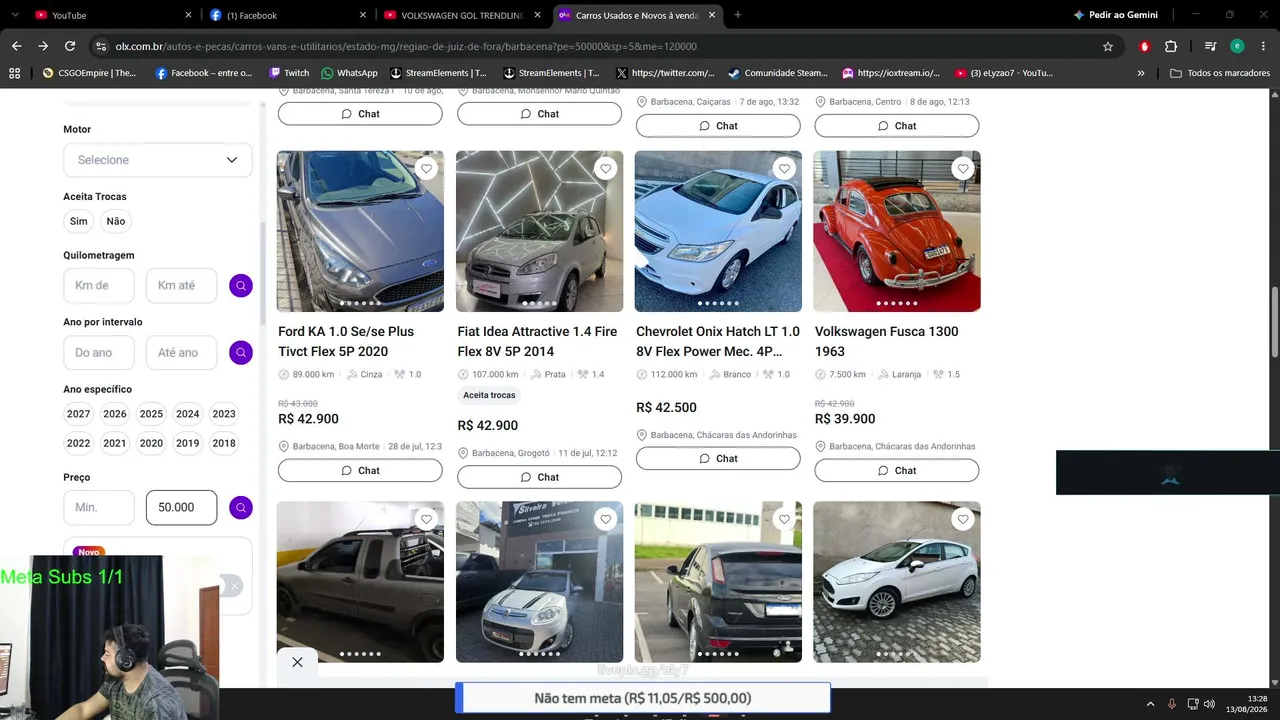
Task: Show hidden system tray icons
Action: tap(1150, 704)
